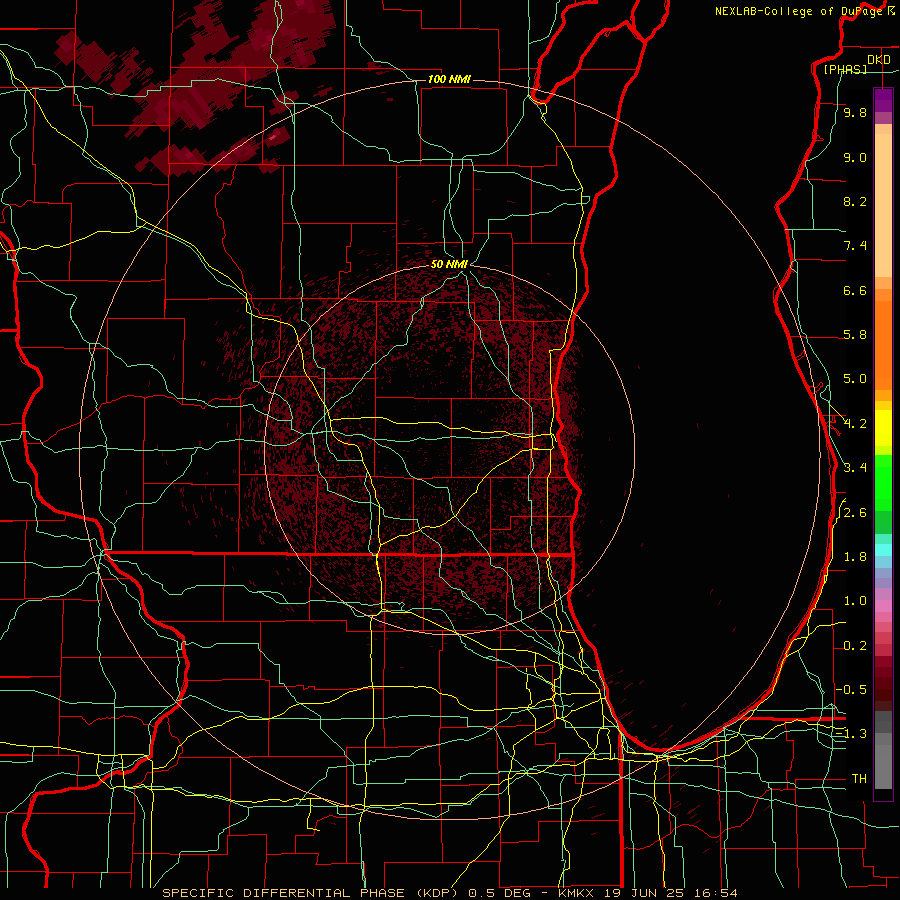Pick the purple swatch at the color bar top
Image resolution: width=900 pixels, height=900 pixels.
point(883,100)
